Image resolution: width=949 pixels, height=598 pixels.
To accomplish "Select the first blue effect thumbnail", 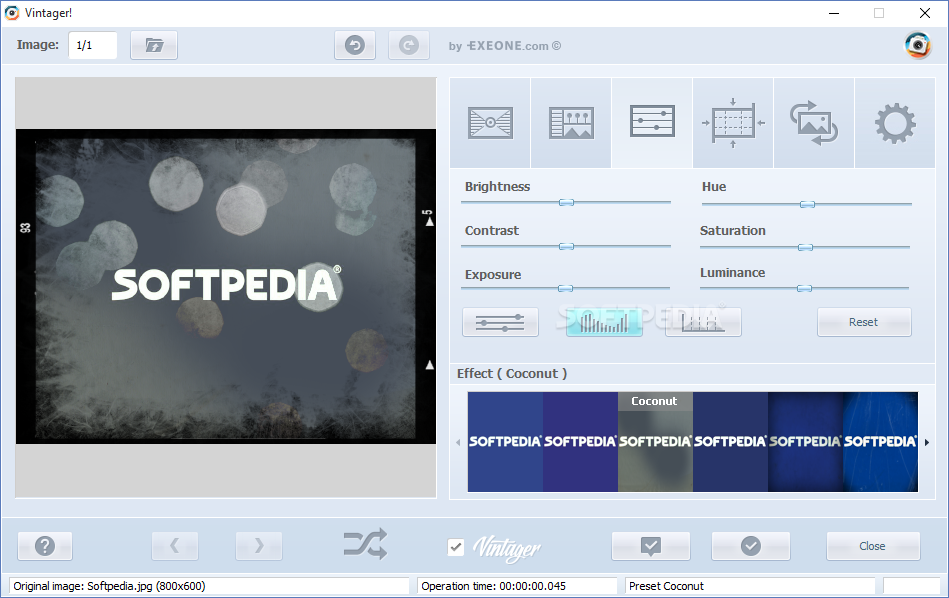I will pyautogui.click(x=505, y=442).
